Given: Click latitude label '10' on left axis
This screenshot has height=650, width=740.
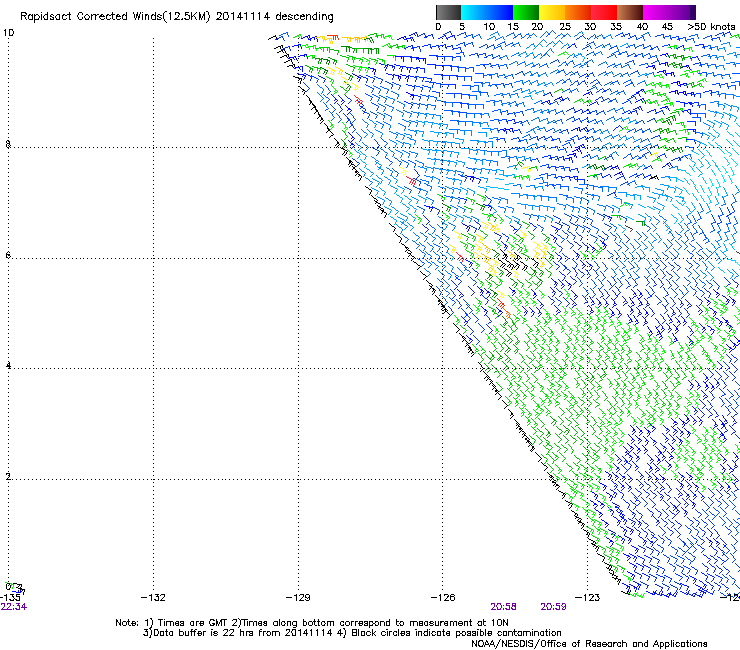Looking at the screenshot, I should coord(8,33).
